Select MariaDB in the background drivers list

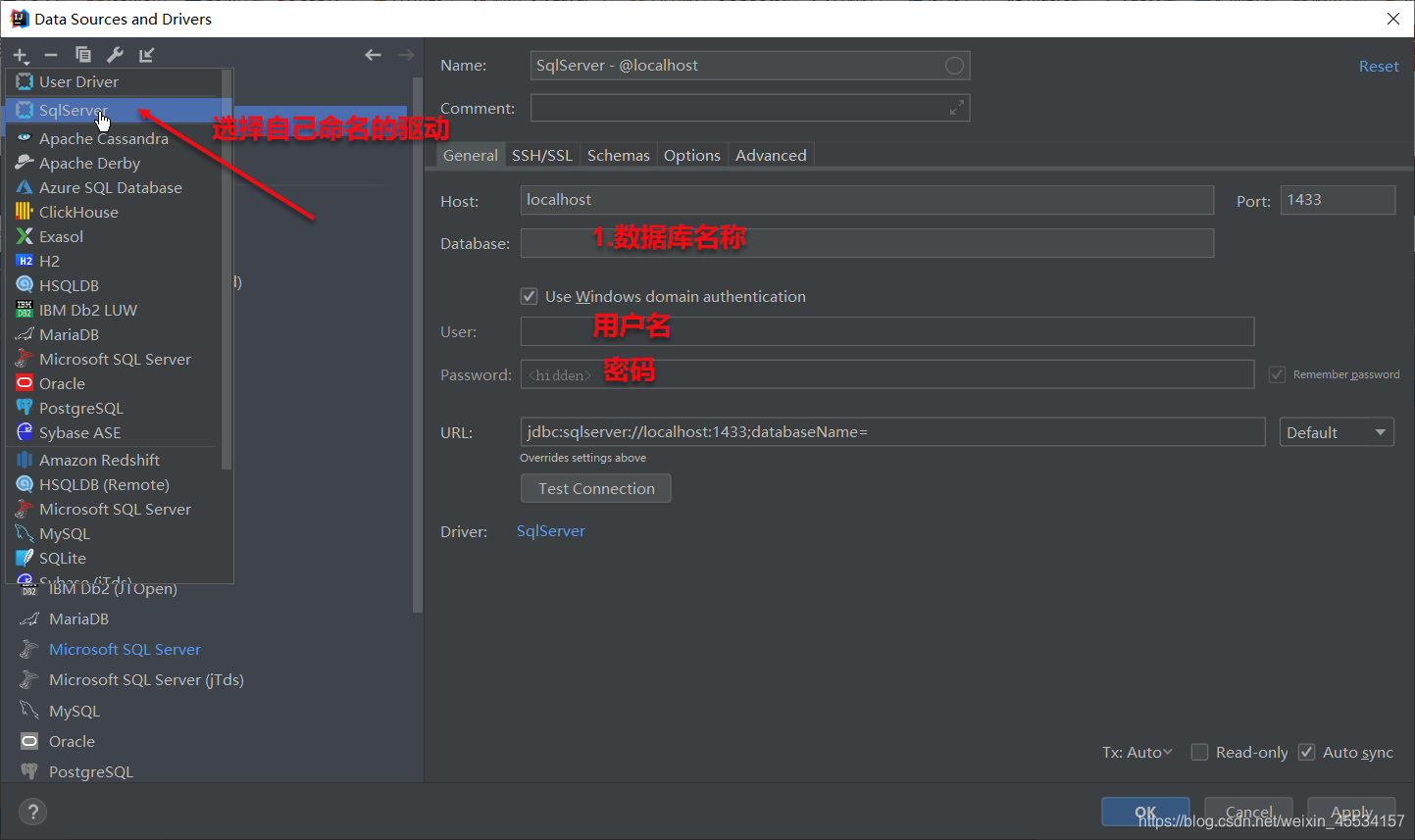point(78,618)
